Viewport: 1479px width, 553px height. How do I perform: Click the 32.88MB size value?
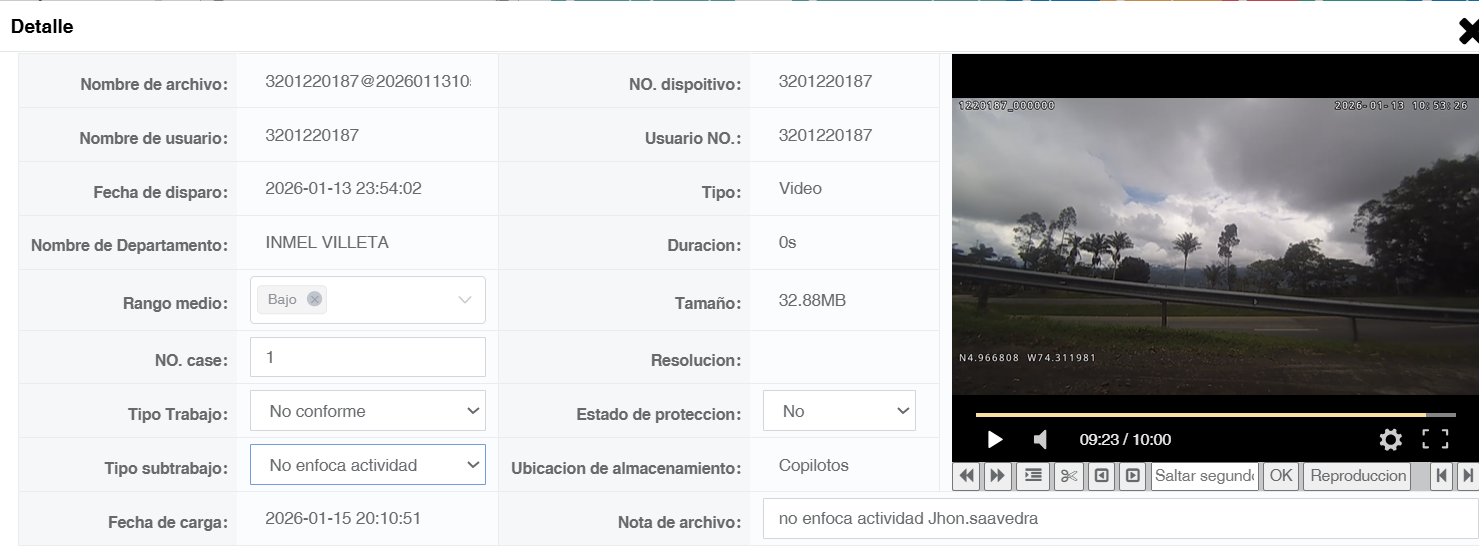pos(812,300)
